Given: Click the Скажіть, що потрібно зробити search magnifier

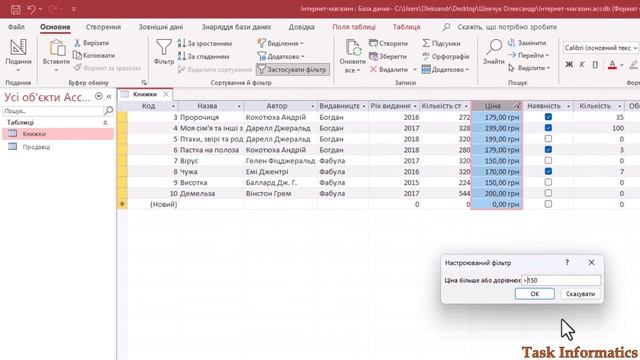Looking at the screenshot, I should pyautogui.click(x=447, y=27).
